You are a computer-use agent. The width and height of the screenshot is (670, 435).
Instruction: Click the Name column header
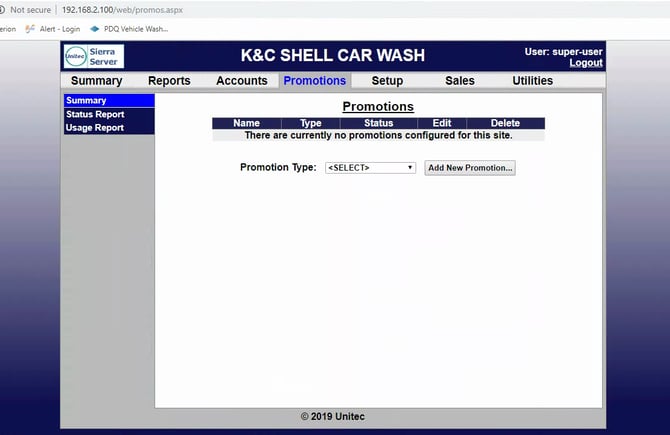coord(246,123)
